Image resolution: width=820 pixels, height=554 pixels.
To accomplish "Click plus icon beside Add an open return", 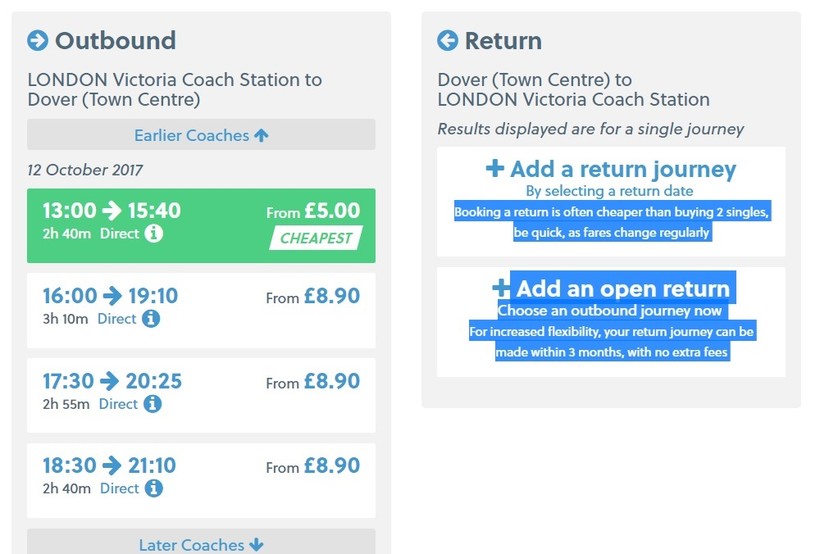I will pos(502,288).
